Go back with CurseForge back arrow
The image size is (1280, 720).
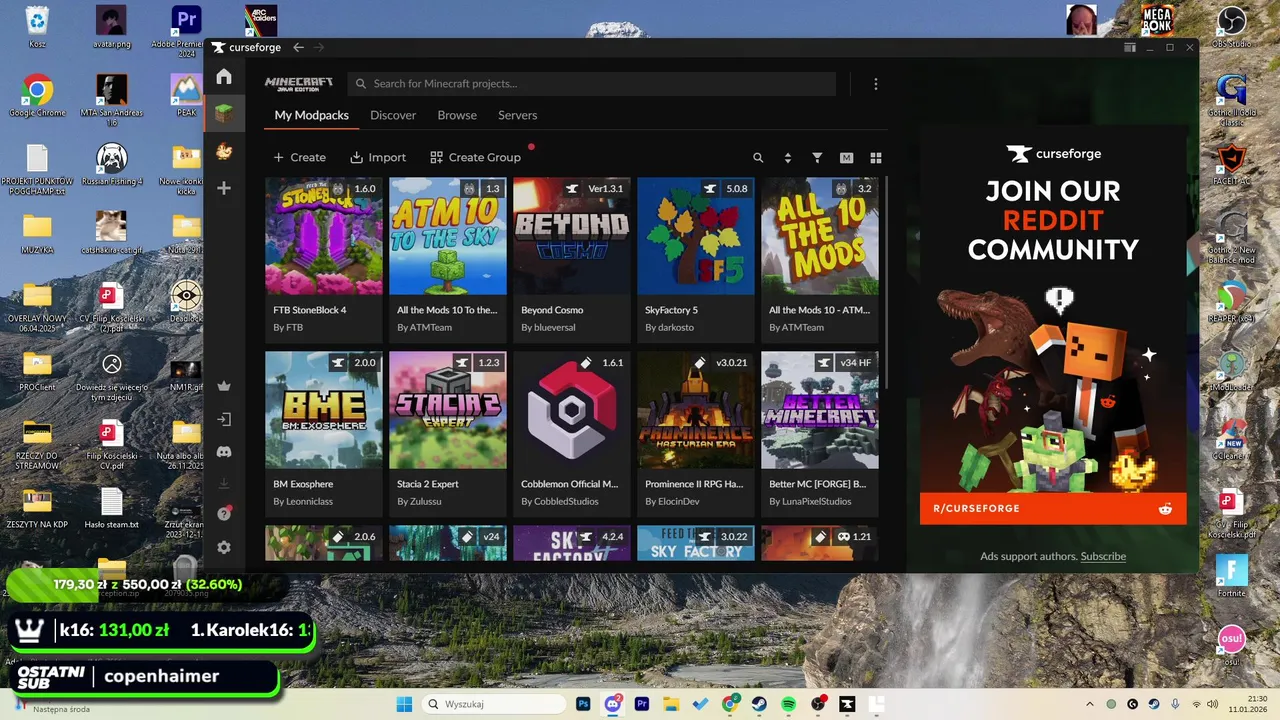click(x=298, y=47)
